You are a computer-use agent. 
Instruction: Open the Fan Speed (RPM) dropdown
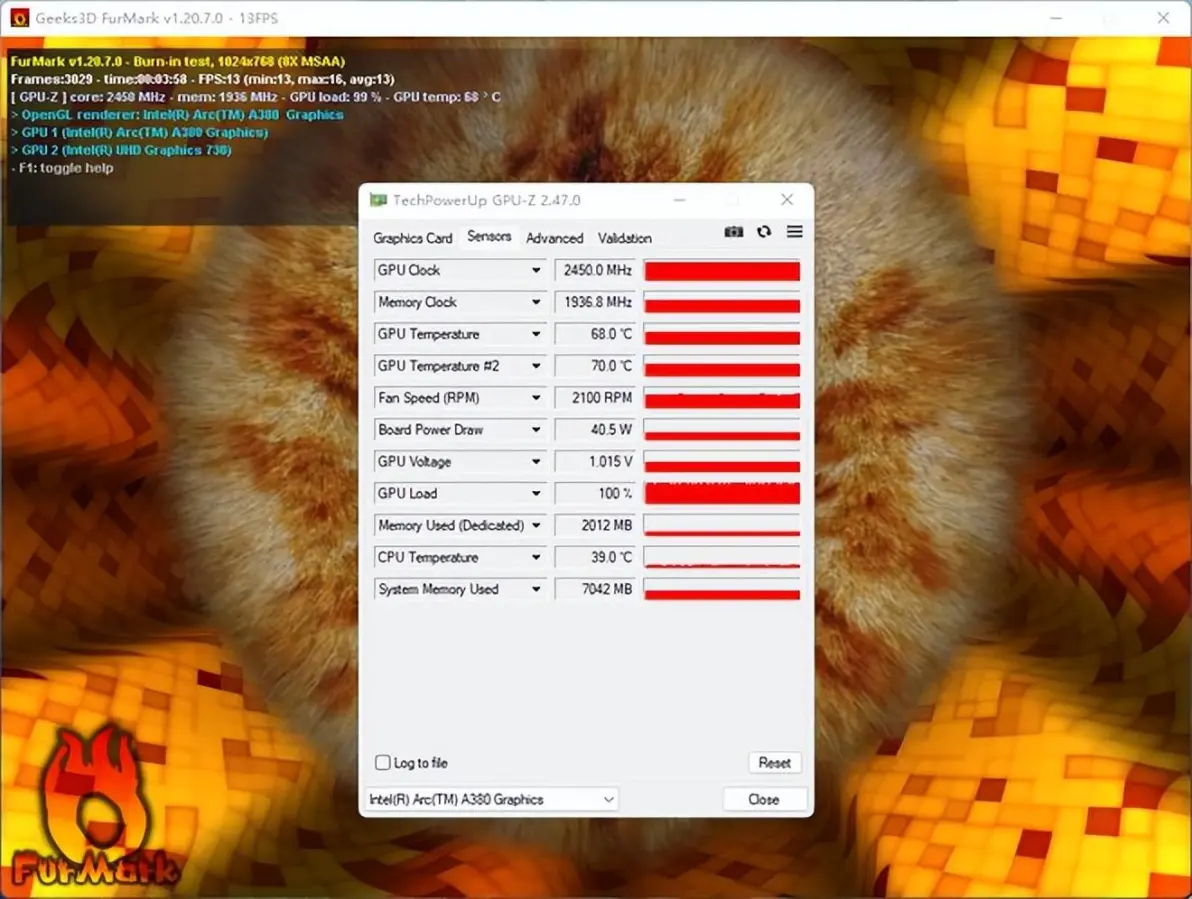pos(536,398)
